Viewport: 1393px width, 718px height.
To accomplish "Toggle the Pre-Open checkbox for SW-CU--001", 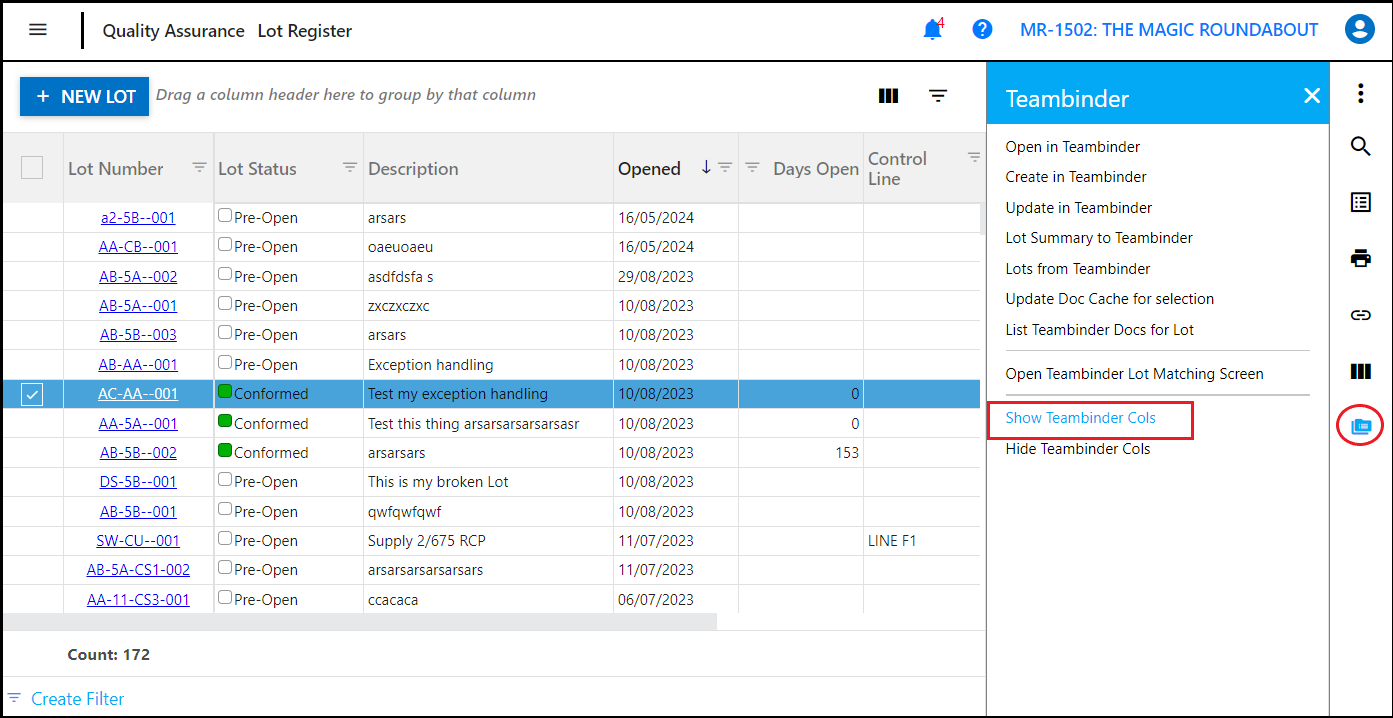I will pyautogui.click(x=225, y=538).
